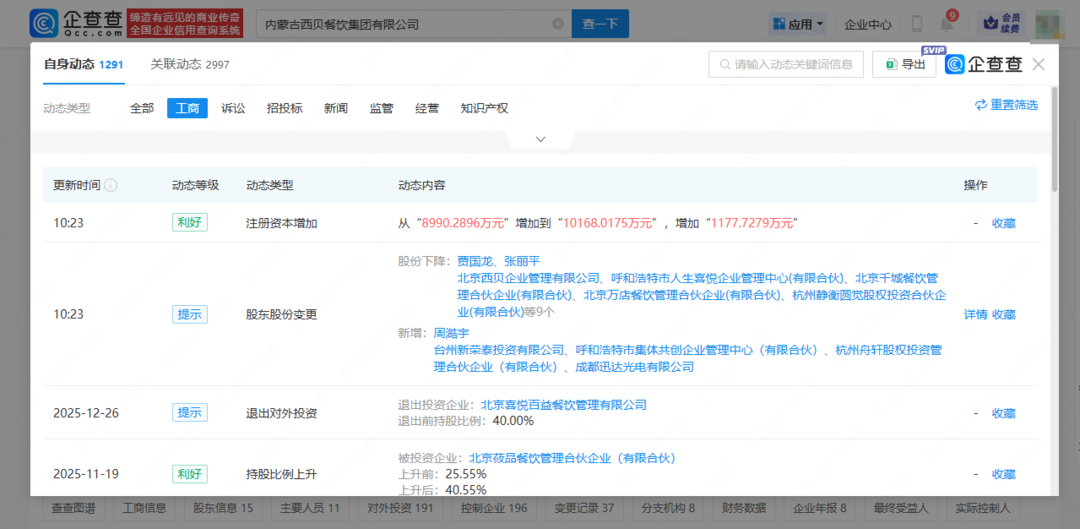Close the dynamics popup panel
Screen dimensions: 1080x529
point(1038,64)
